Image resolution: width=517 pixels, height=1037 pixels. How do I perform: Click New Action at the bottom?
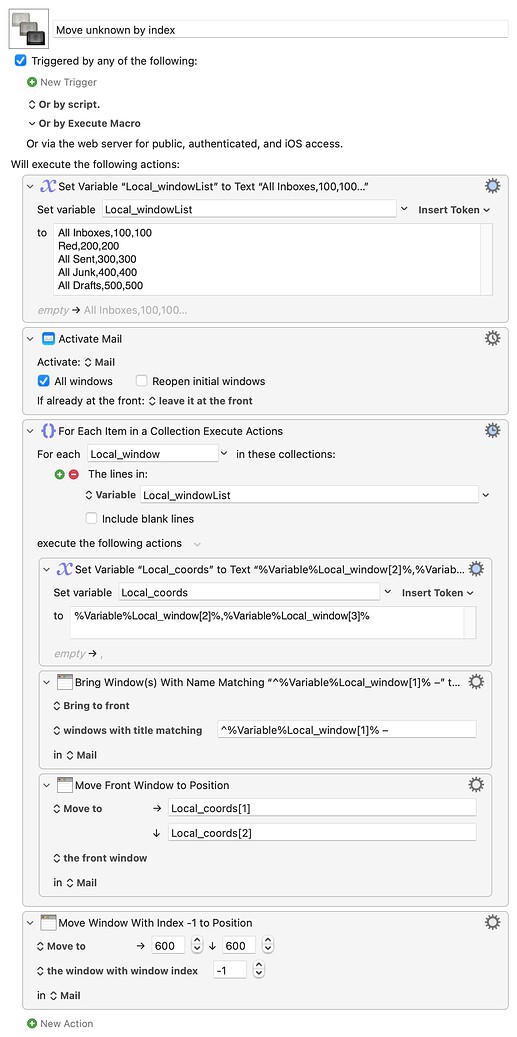[60, 1023]
